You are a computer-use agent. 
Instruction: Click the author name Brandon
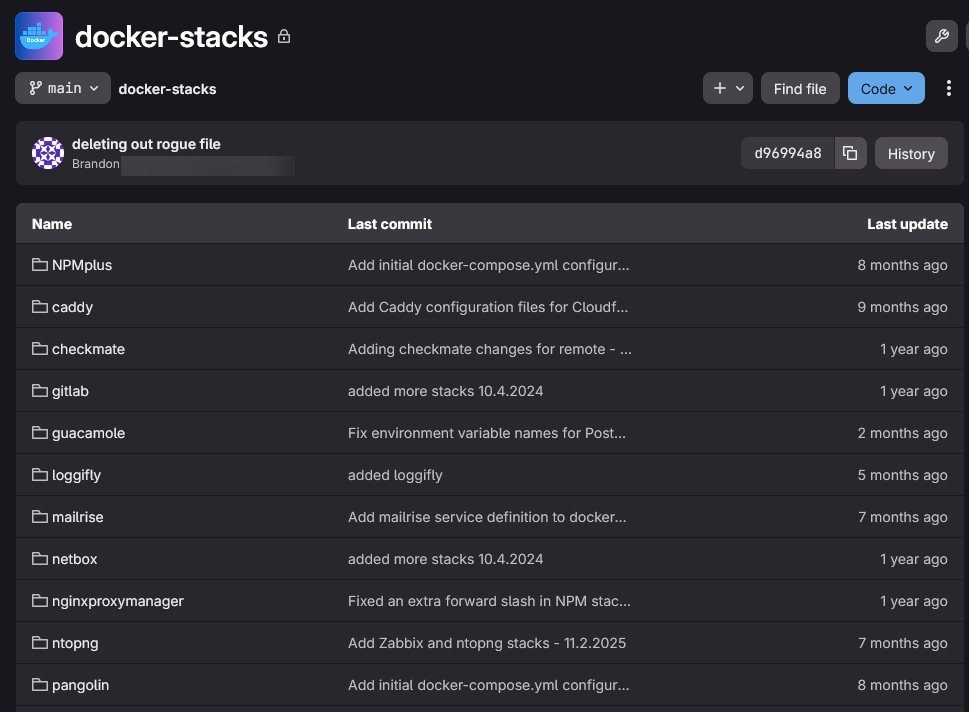coord(96,164)
